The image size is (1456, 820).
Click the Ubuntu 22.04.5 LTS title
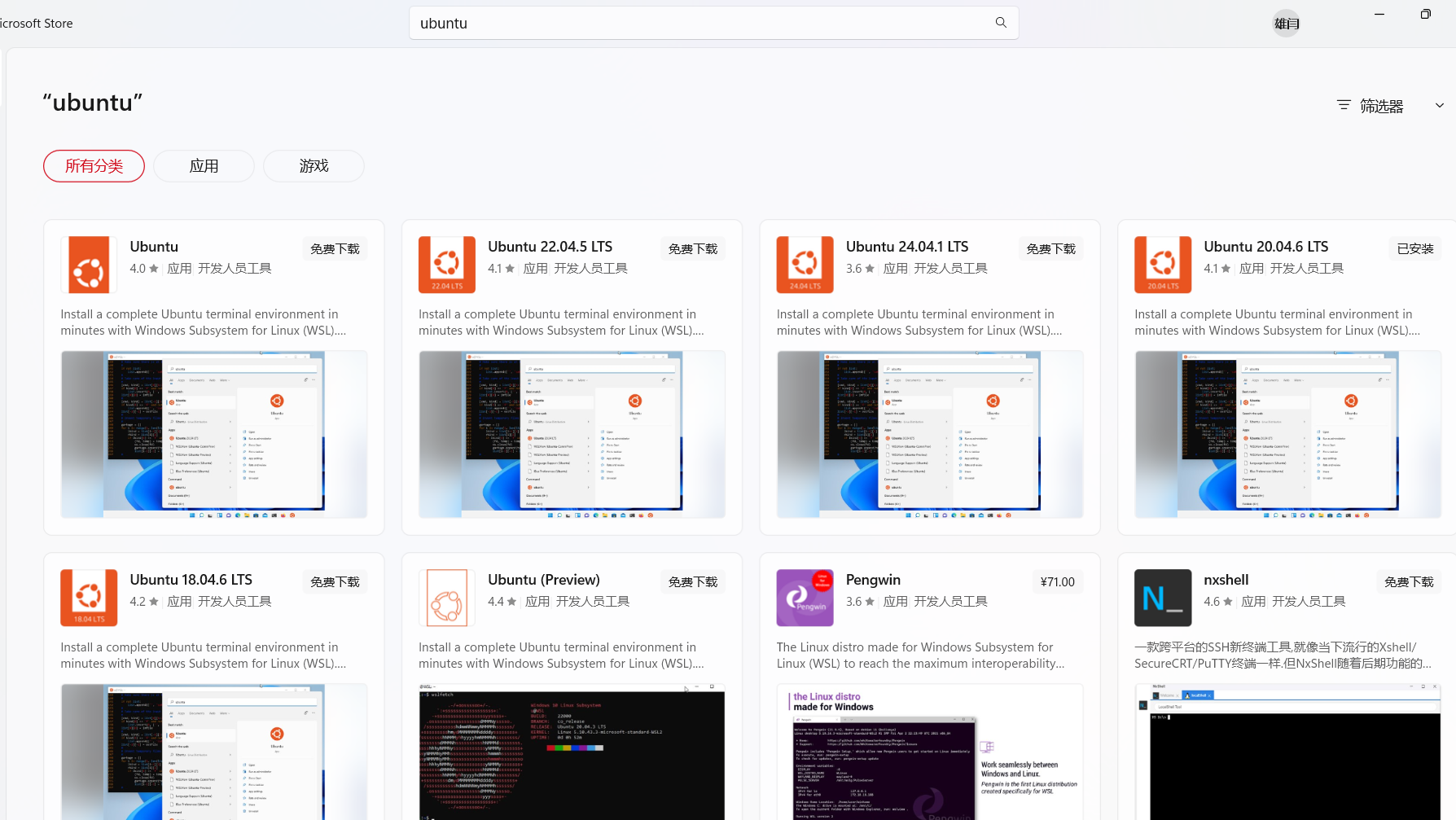[x=550, y=247]
